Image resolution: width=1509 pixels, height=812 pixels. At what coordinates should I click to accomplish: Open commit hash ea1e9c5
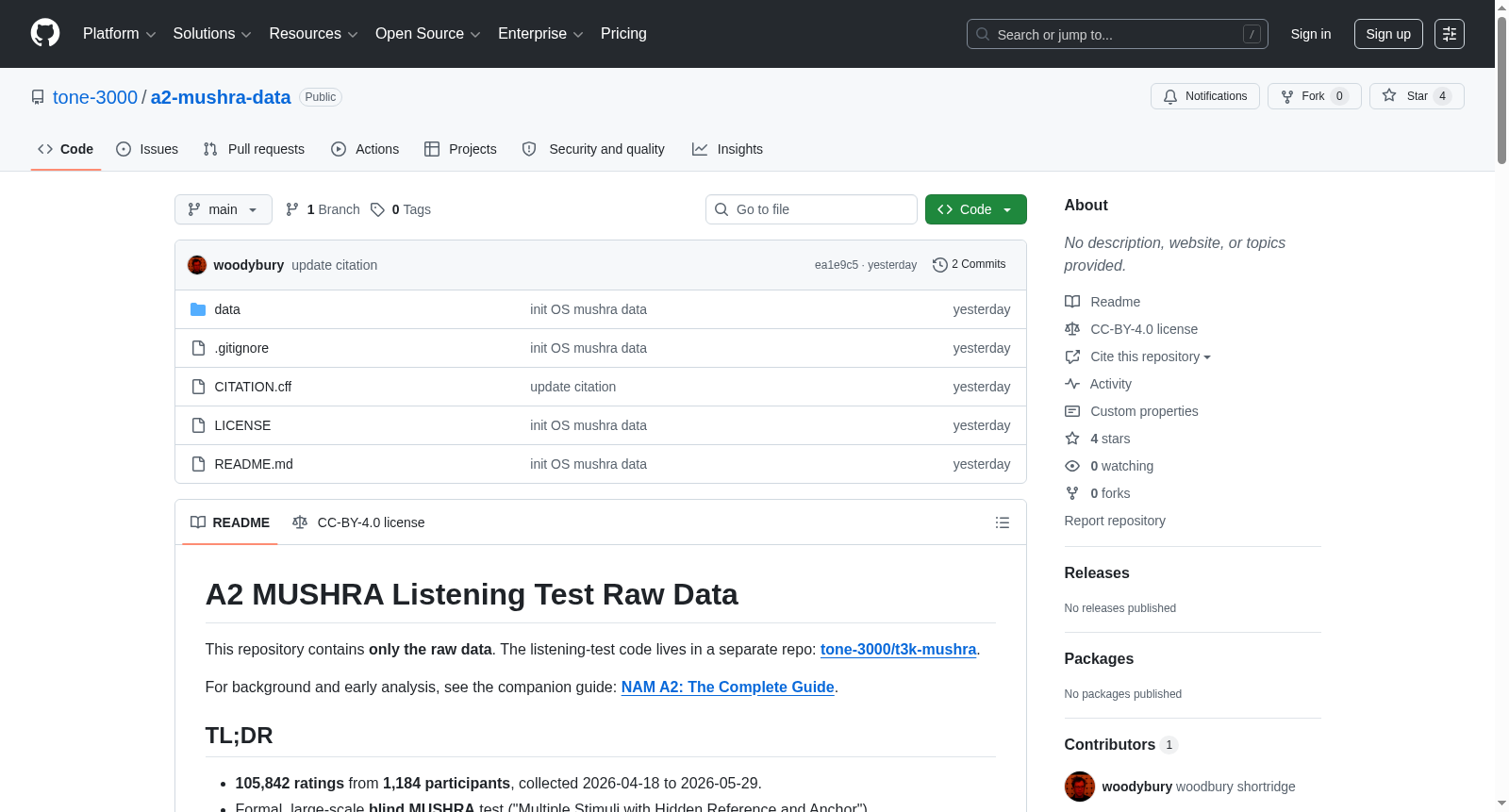tap(837, 265)
